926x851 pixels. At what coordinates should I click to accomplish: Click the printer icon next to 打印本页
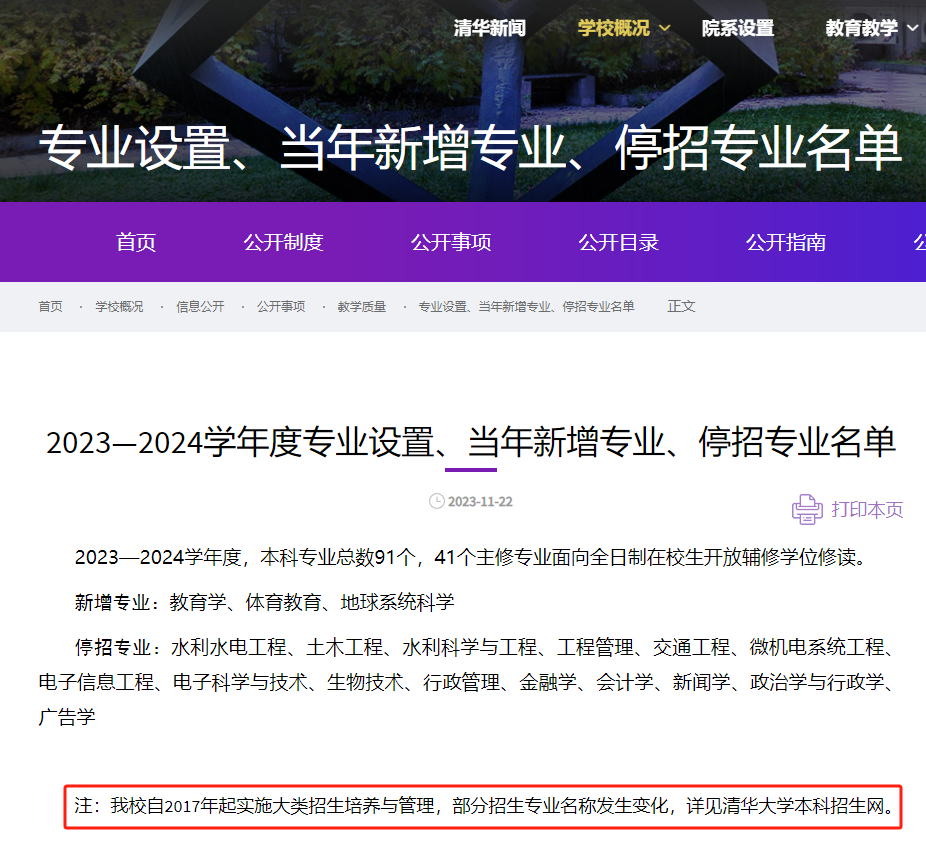(x=805, y=509)
